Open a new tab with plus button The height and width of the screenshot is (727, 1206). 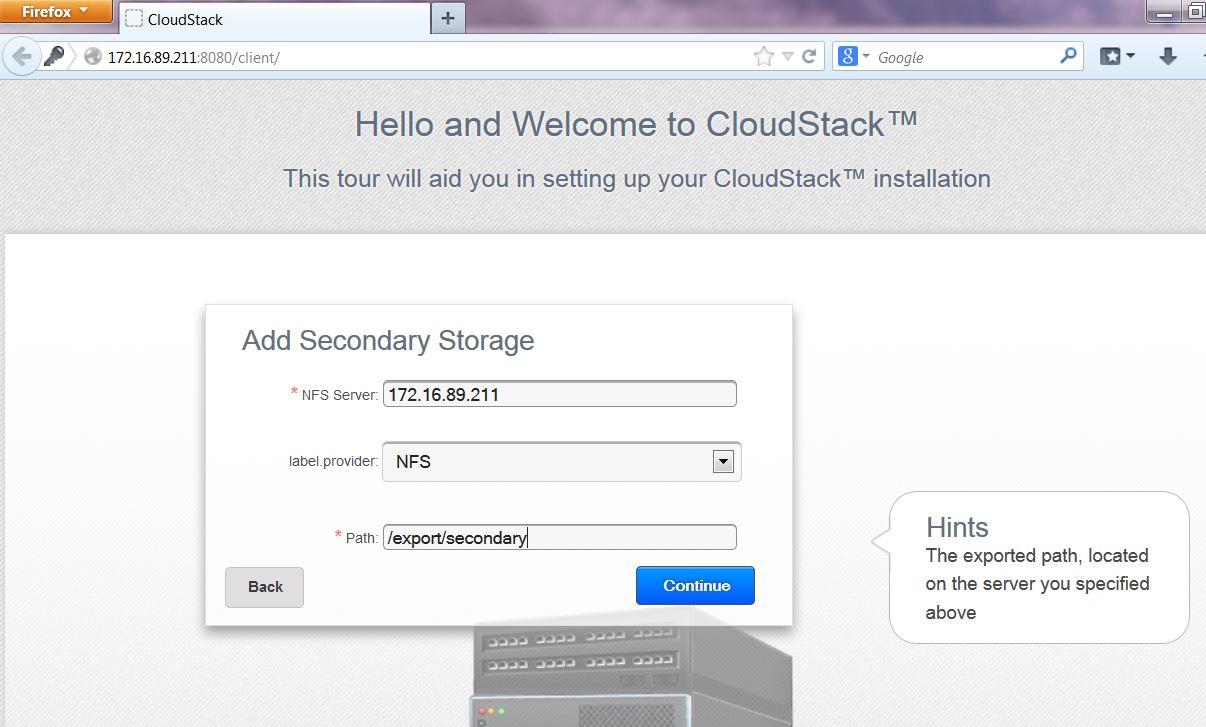click(448, 19)
